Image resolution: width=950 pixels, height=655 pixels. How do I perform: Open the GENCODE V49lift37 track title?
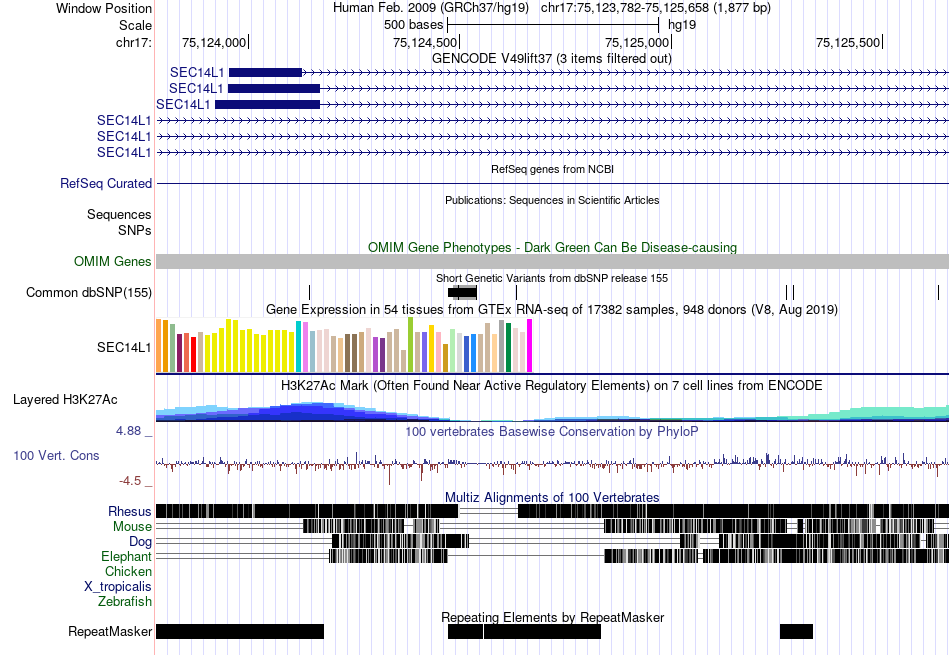pyautogui.click(x=551, y=59)
